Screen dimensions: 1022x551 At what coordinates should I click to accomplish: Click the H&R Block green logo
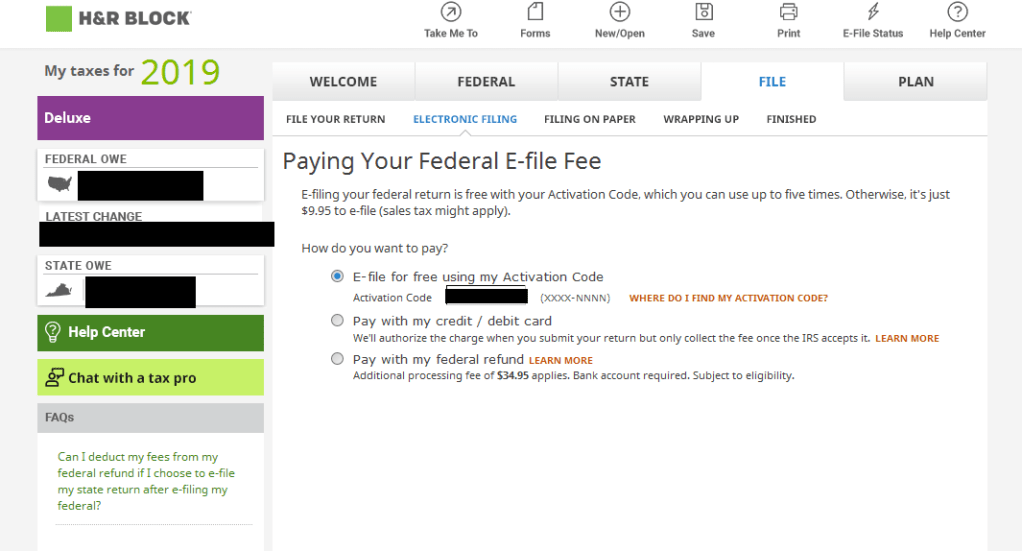[x=59, y=18]
